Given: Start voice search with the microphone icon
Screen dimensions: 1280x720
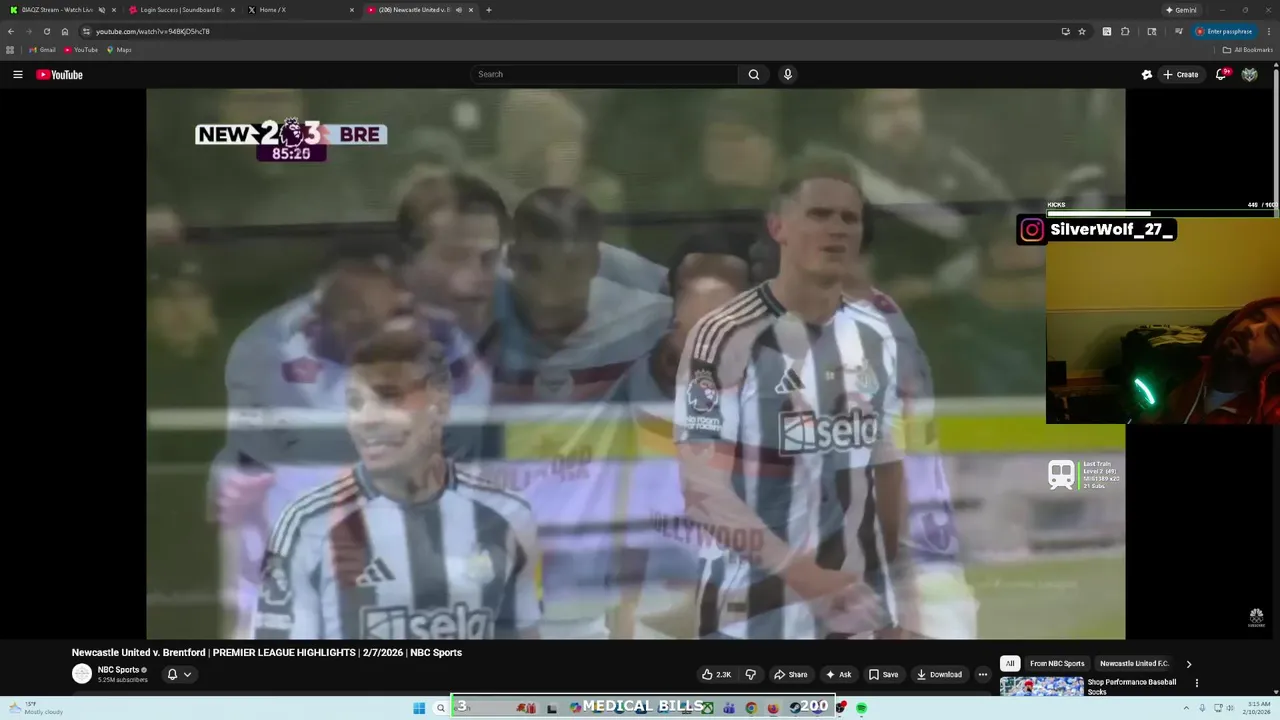Looking at the screenshot, I should (x=788, y=74).
